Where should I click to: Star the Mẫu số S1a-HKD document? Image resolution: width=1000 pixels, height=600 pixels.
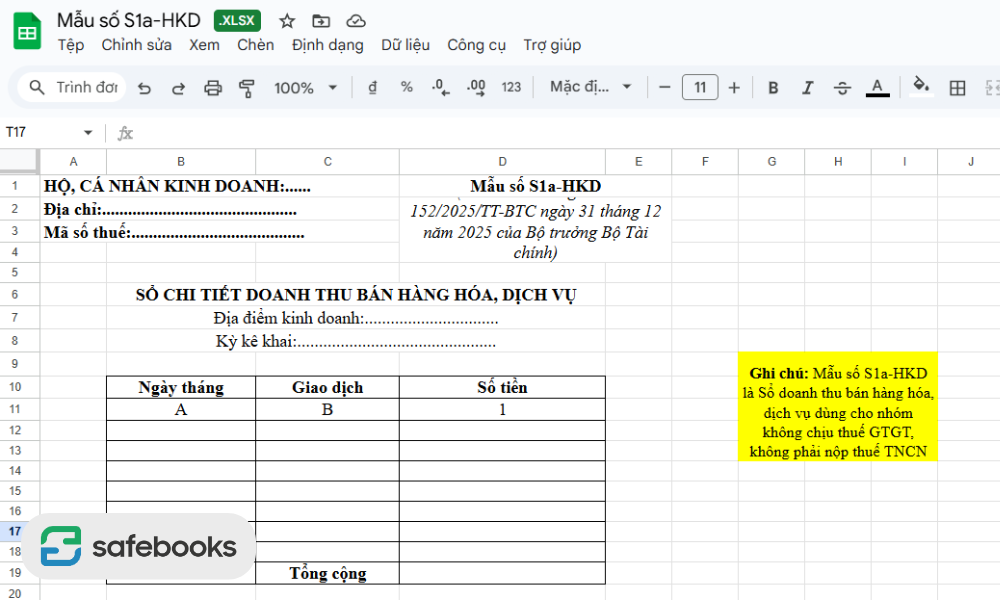pyautogui.click(x=287, y=21)
